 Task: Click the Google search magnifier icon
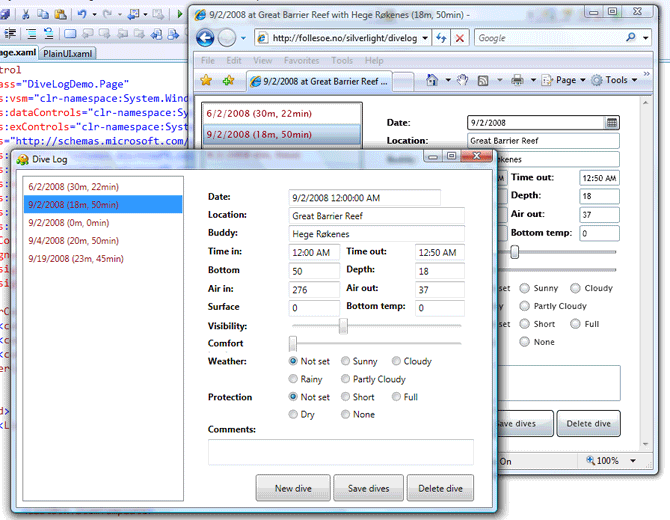coord(631,37)
